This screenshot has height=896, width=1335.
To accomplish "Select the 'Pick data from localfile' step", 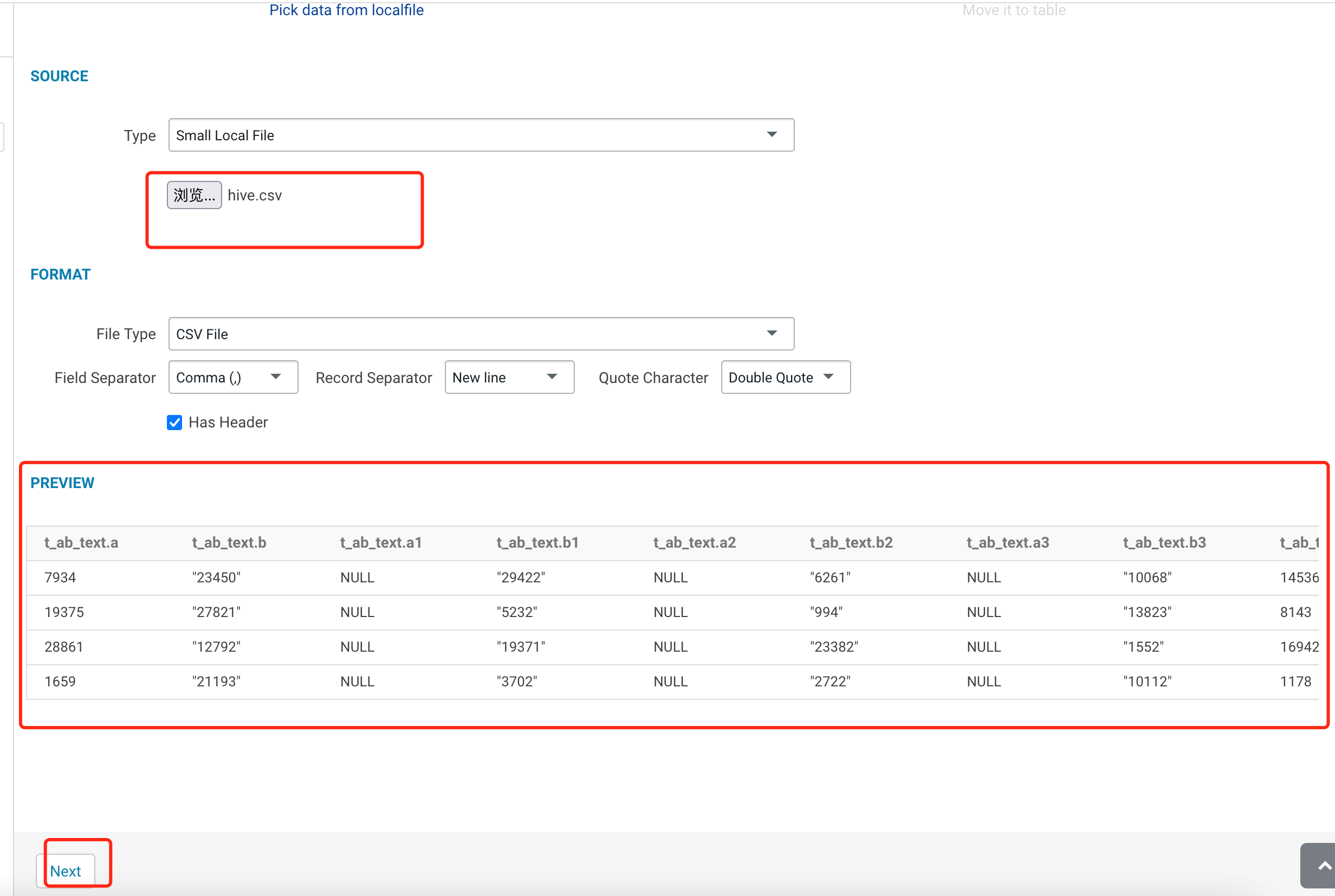I will point(346,10).
